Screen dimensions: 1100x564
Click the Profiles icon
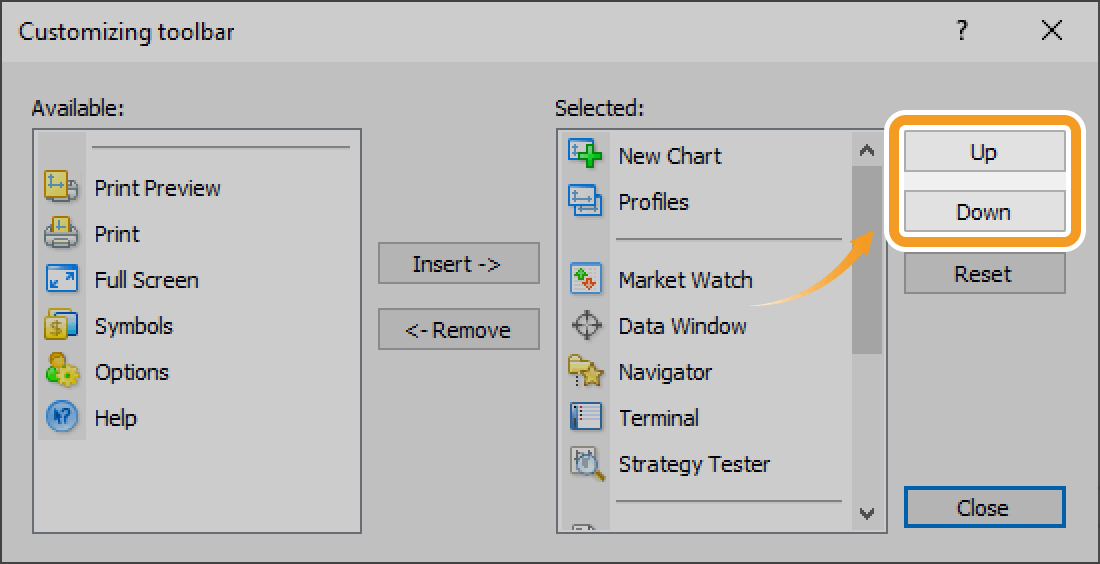585,201
